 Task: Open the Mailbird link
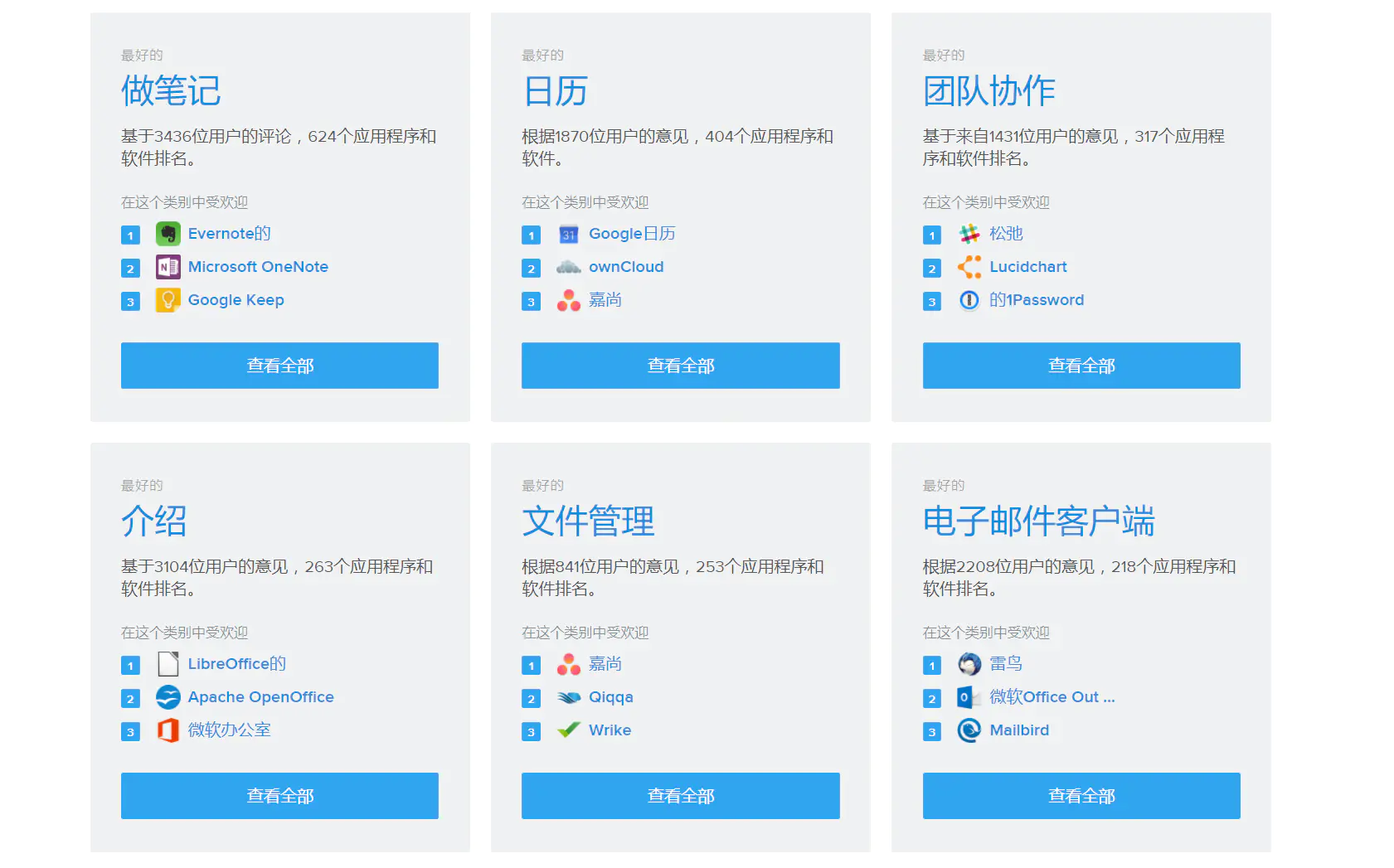[1019, 730]
